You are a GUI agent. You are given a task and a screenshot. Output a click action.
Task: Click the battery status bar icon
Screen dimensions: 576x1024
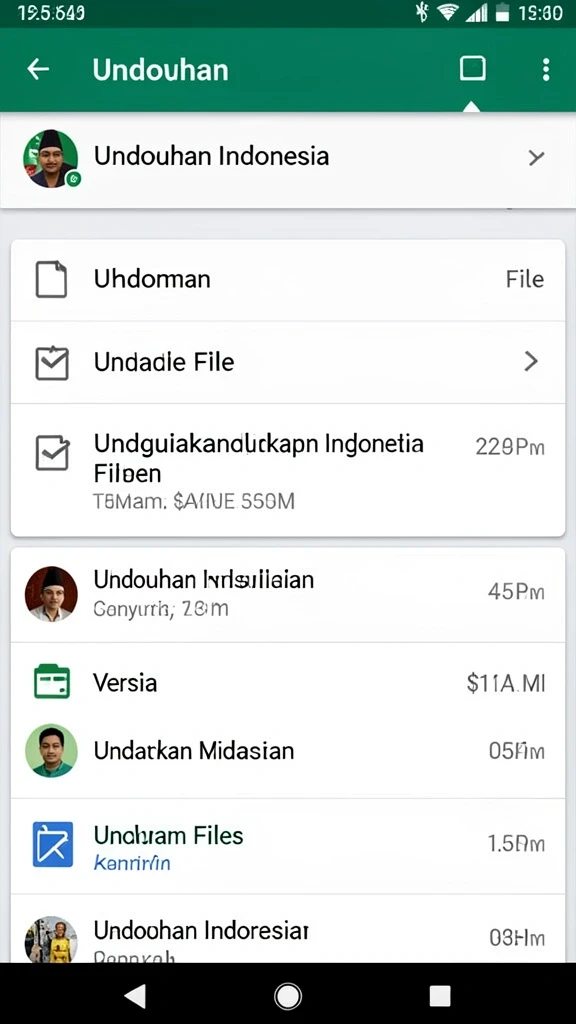(502, 12)
